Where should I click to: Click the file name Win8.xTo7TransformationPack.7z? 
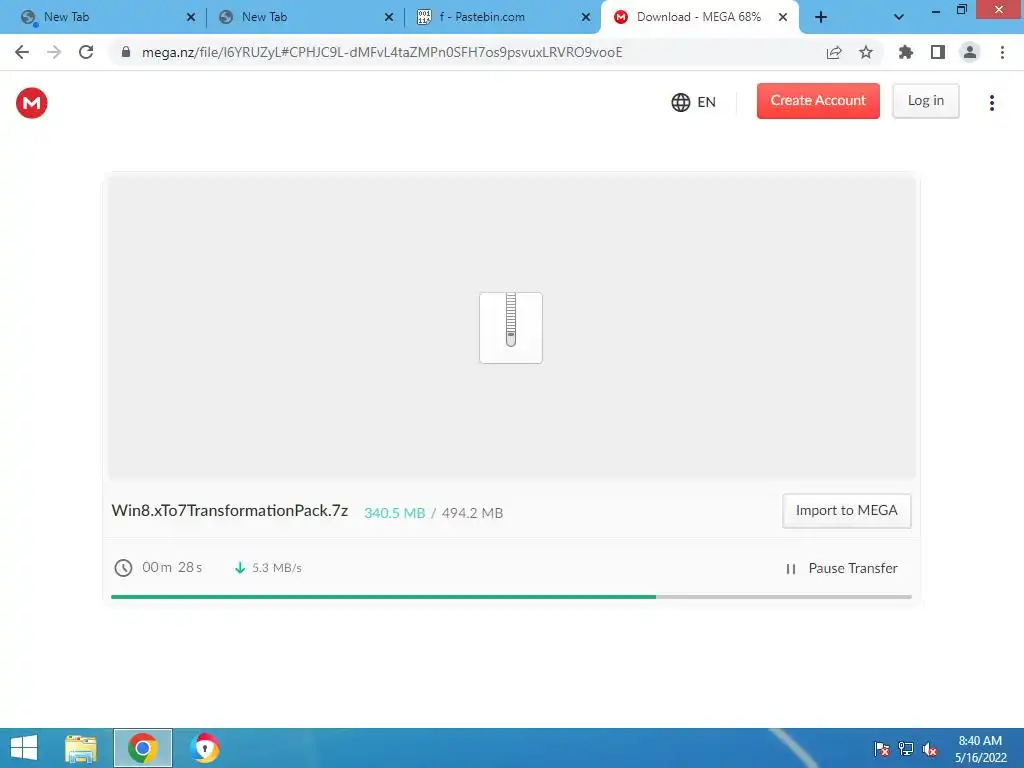click(x=230, y=511)
